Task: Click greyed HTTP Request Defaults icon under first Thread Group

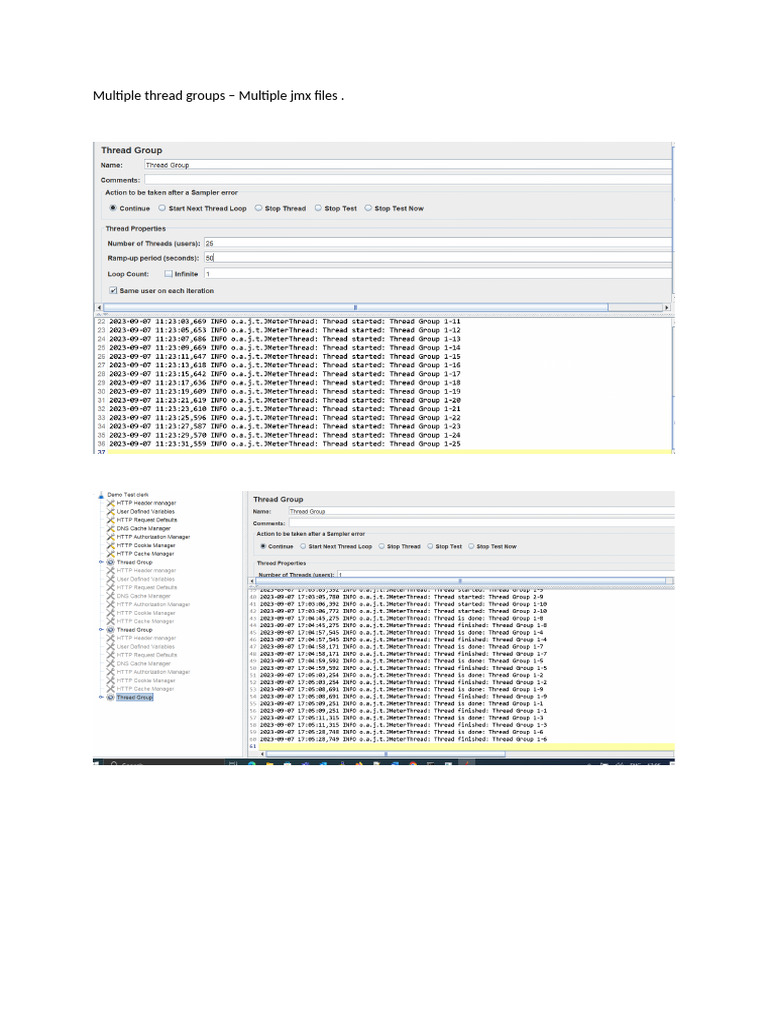Action: click(x=110, y=588)
